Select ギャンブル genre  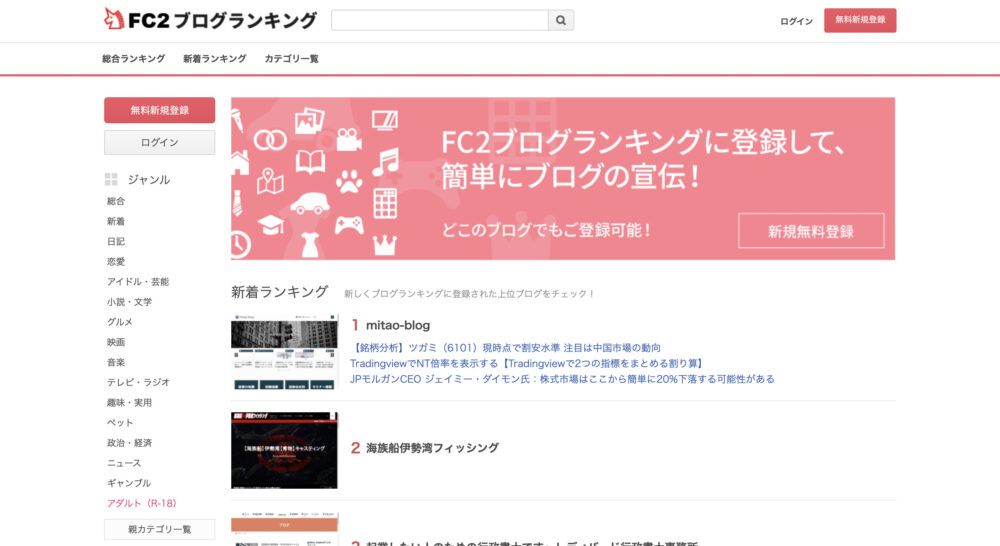(x=129, y=483)
